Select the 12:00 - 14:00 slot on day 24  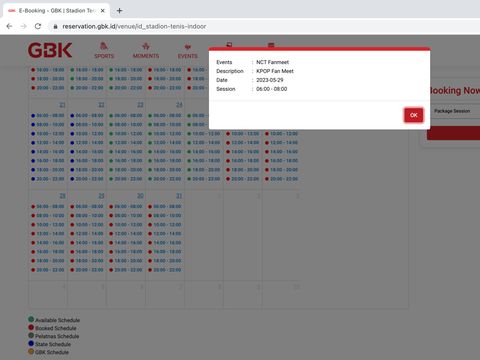[x=165, y=143]
